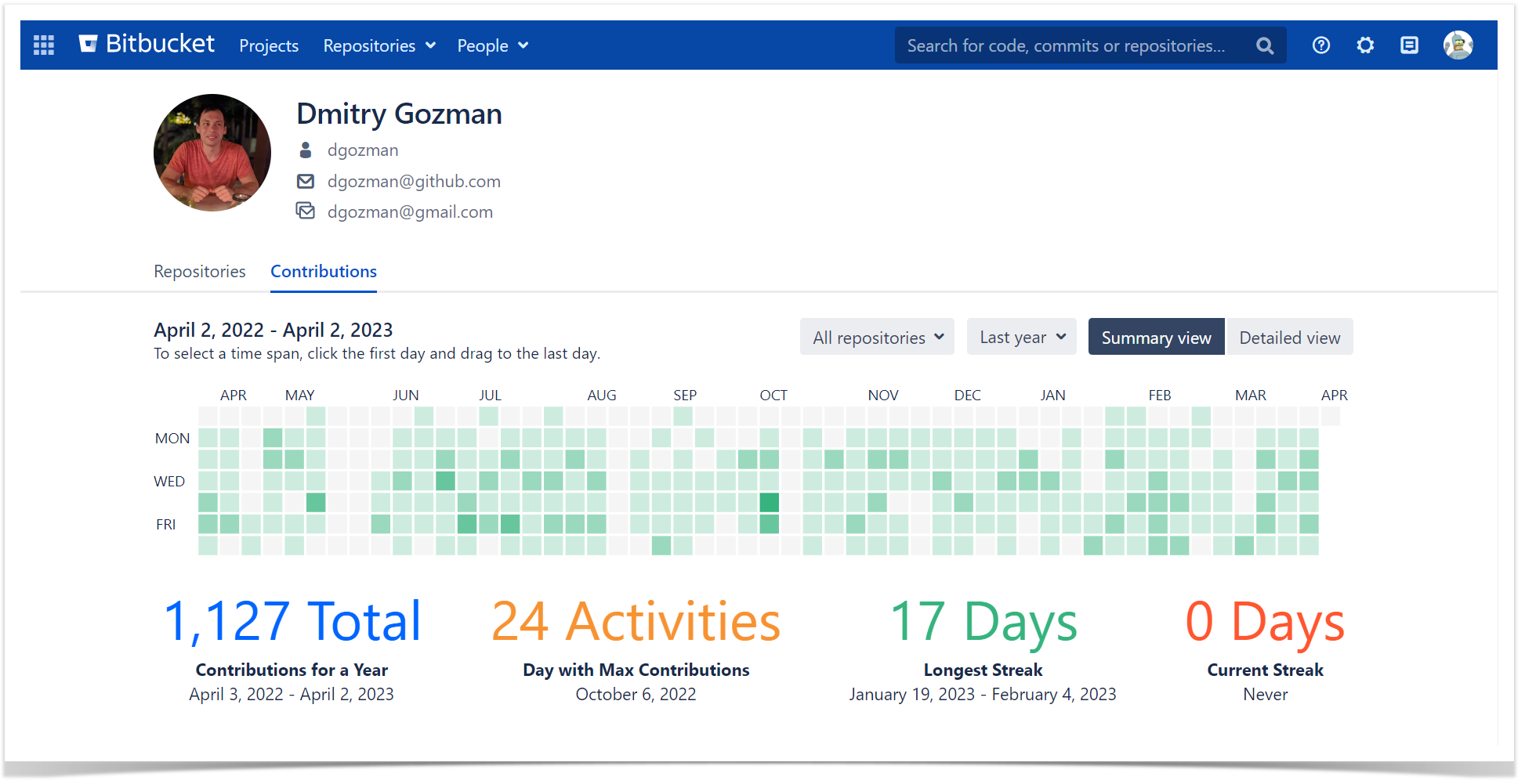Image resolution: width=1525 pixels, height=784 pixels.
Task: Click the Bitbucket logo
Action: tap(147, 45)
